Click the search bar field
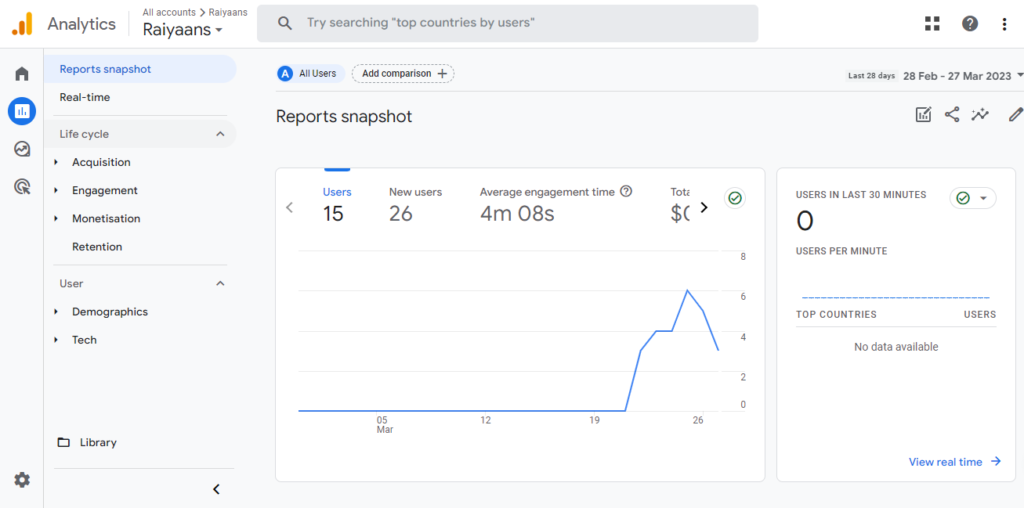1024x508 pixels. pyautogui.click(x=507, y=23)
